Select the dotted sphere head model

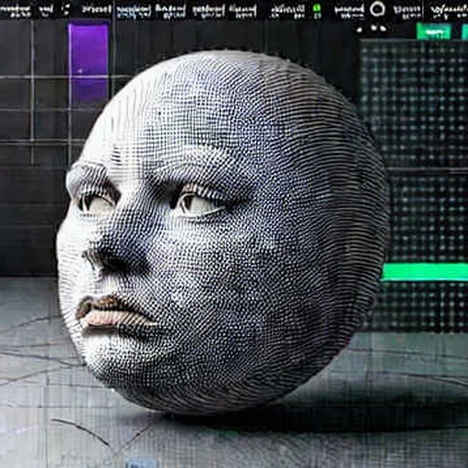pos(223,233)
